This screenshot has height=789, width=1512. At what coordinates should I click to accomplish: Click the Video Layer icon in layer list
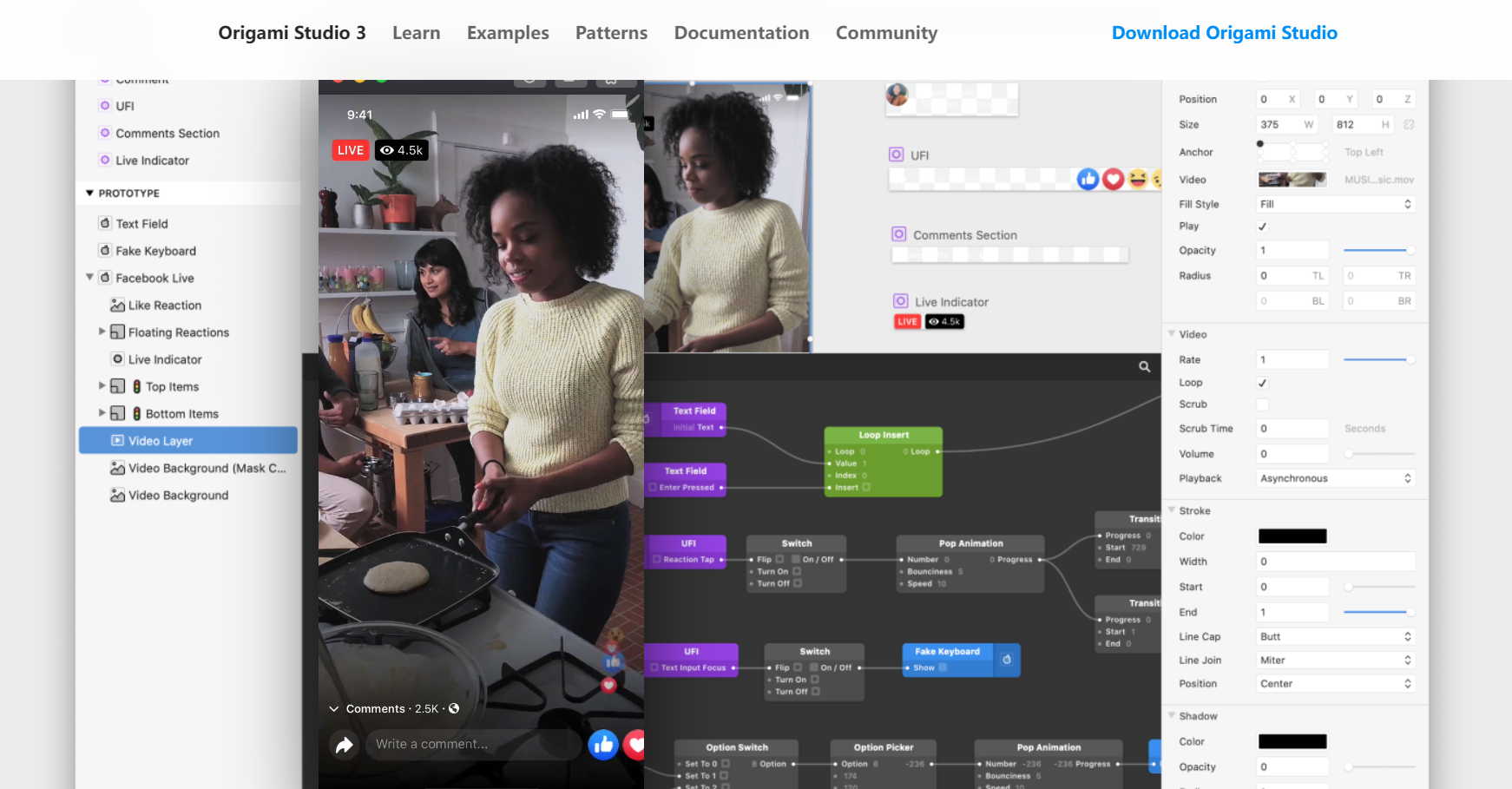click(117, 441)
